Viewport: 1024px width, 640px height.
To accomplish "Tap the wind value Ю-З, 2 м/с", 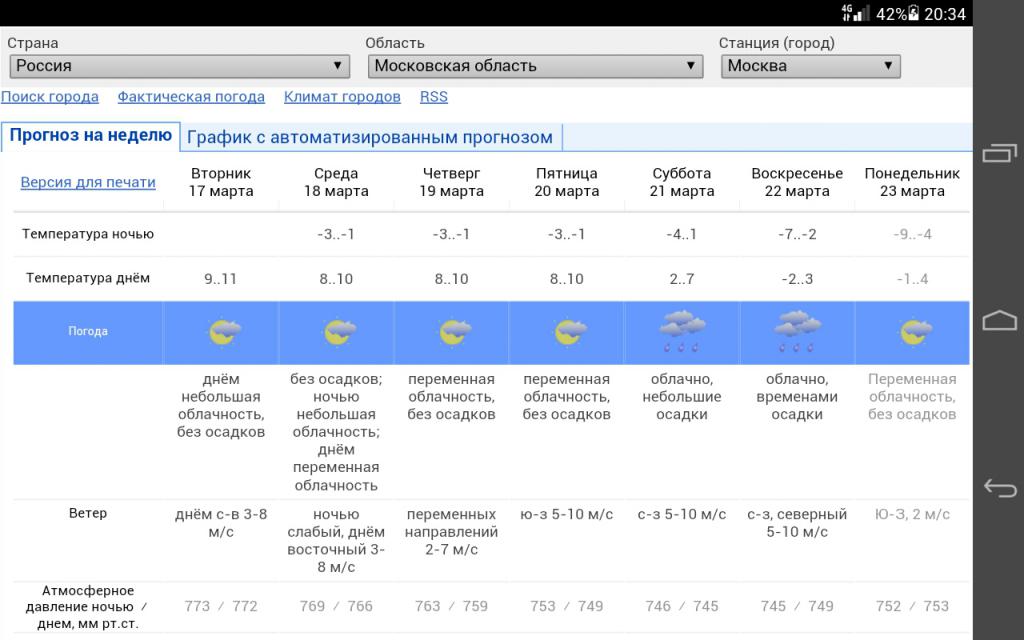I will click(x=912, y=515).
